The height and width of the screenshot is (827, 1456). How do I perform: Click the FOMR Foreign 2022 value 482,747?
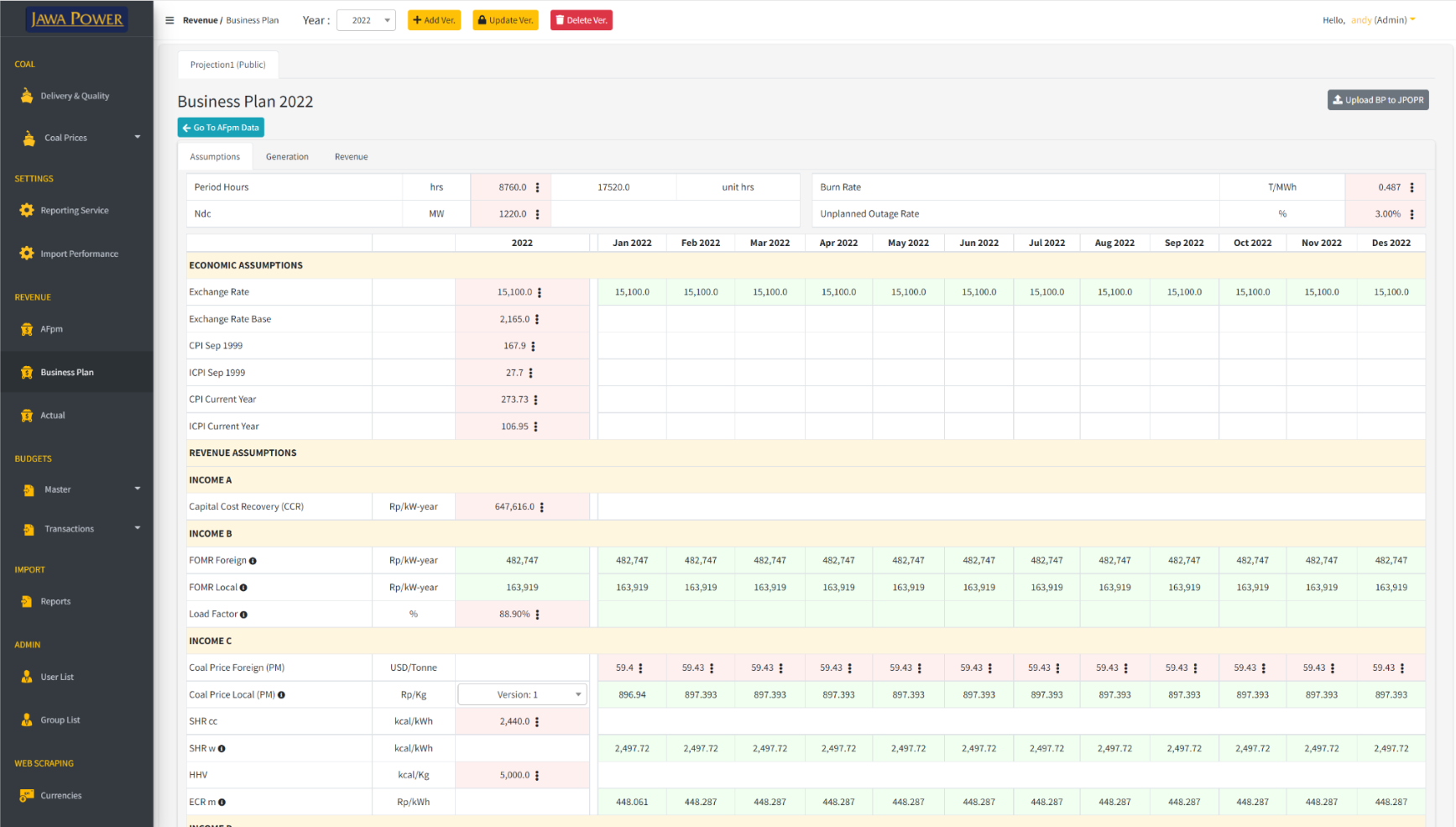[x=522, y=561]
